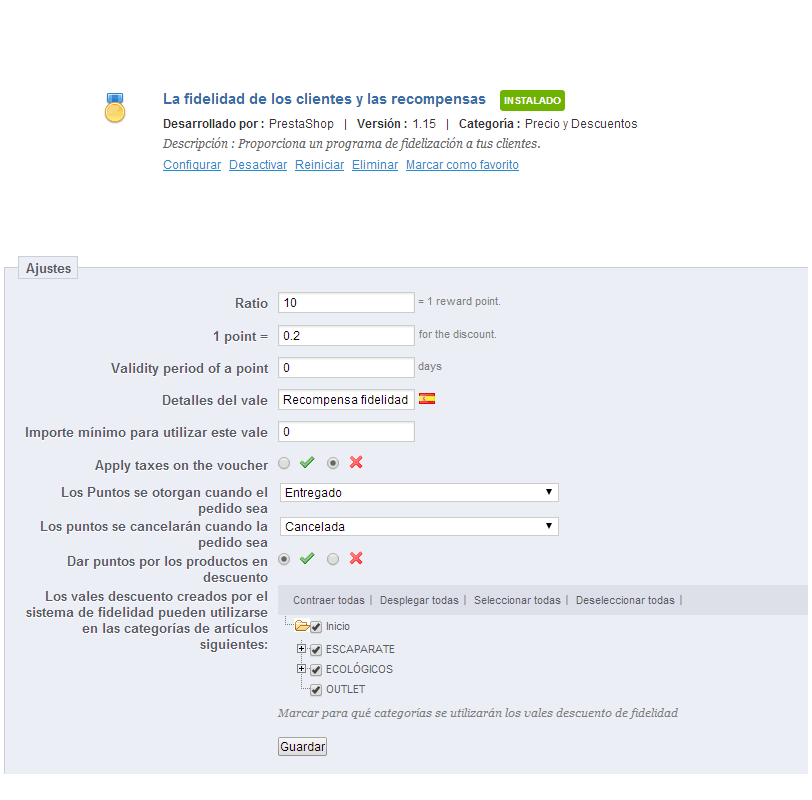Click the INSTALADO status badge
Image resolution: width=812 pixels, height=800 pixels.
532,100
